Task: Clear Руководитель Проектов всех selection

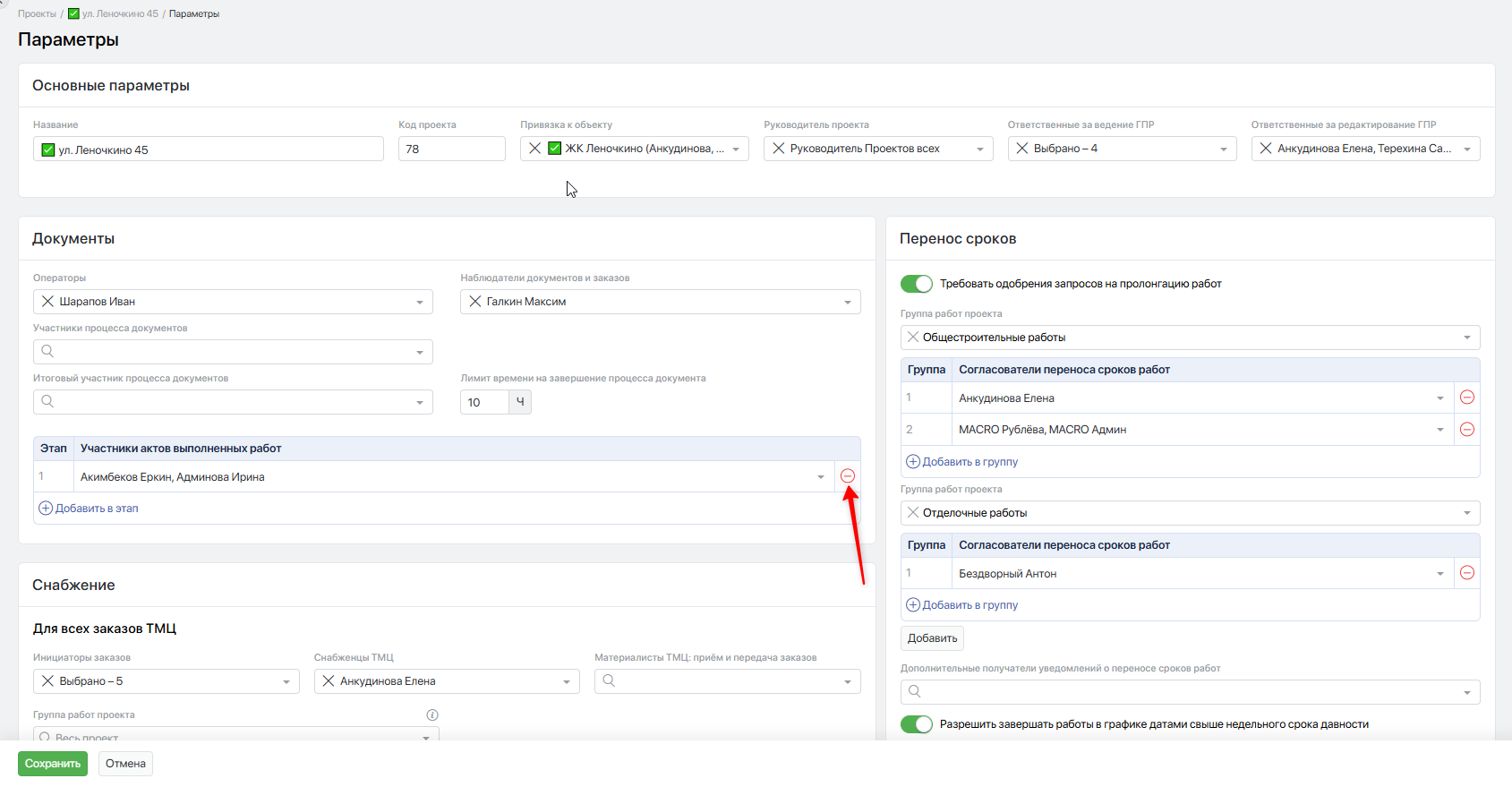Action: [779, 149]
